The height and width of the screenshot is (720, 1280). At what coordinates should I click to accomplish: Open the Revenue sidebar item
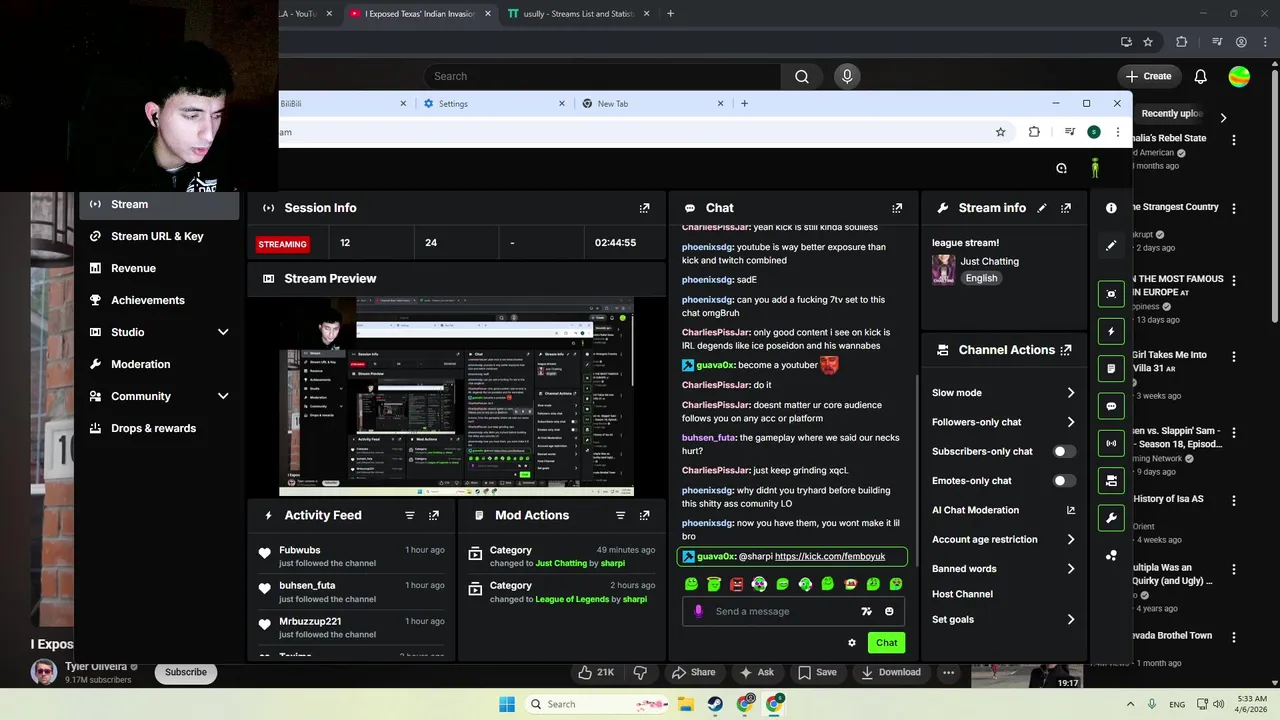point(159,268)
